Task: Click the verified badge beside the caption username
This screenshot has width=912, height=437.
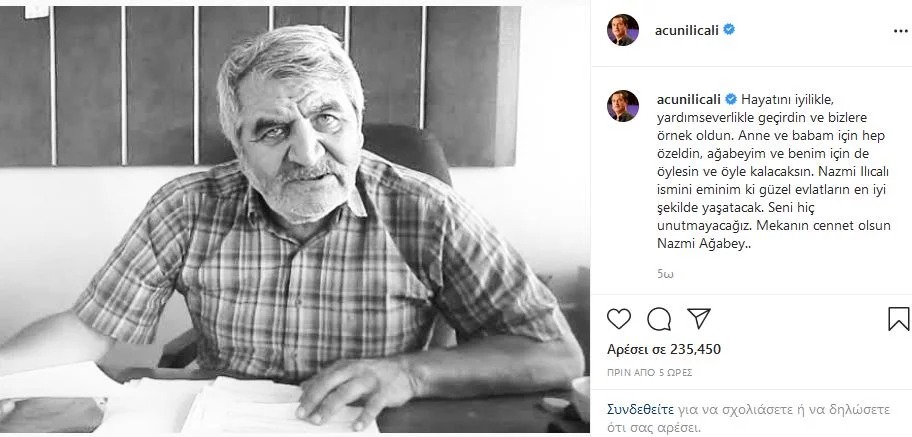Action: pyautogui.click(x=731, y=99)
